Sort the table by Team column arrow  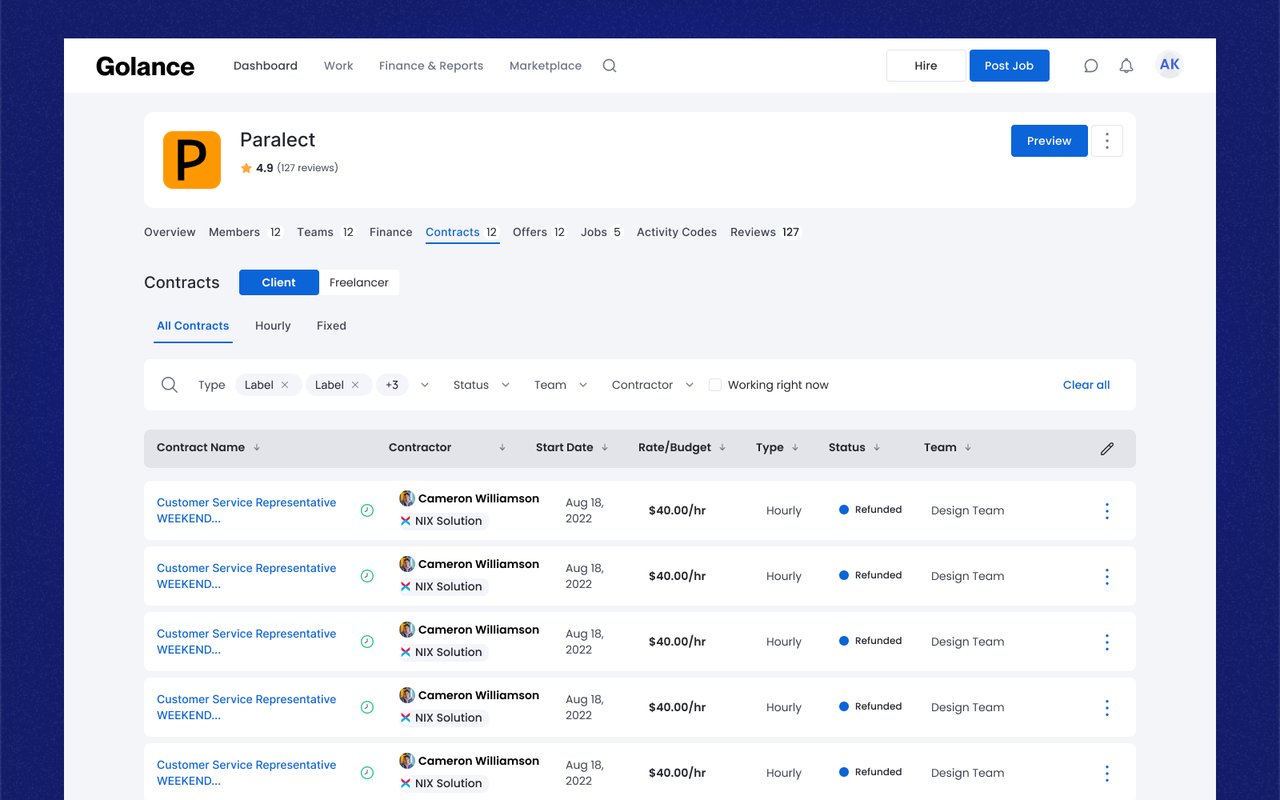[968, 448]
